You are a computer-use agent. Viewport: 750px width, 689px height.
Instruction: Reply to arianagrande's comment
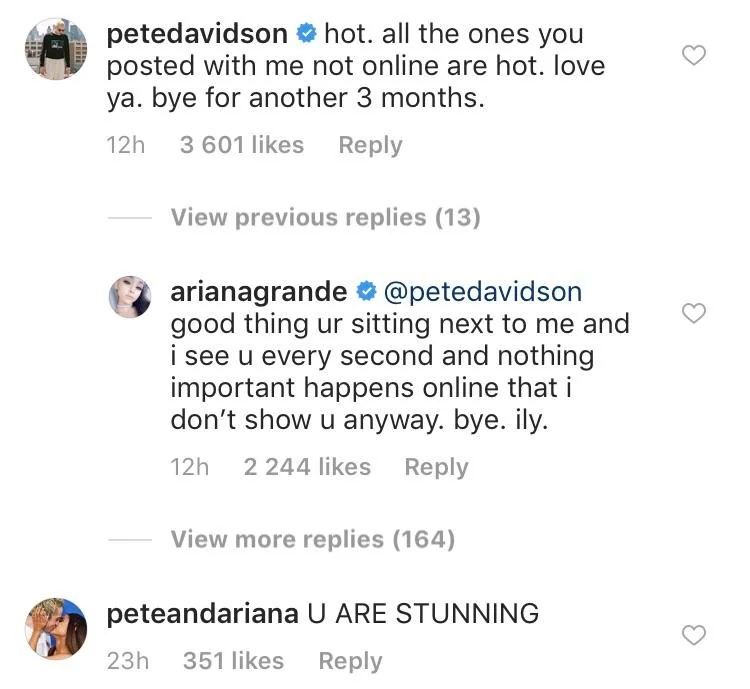(437, 467)
